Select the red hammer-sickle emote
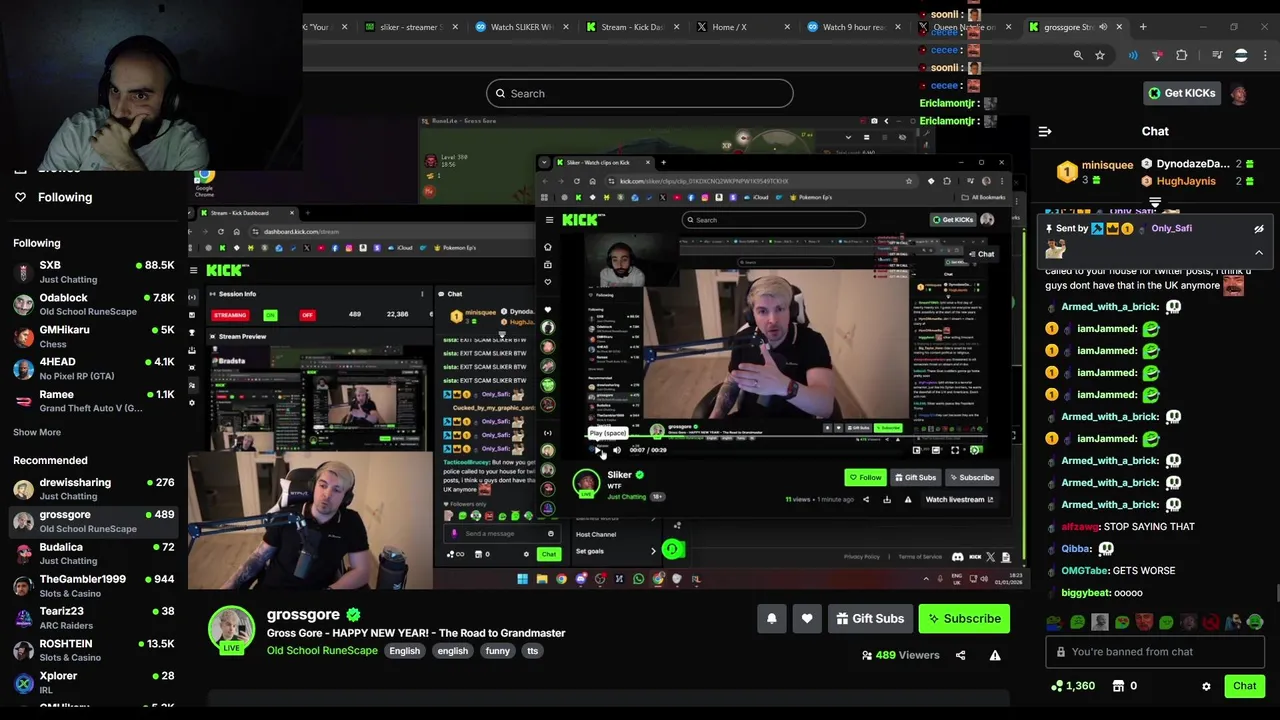 click(1211, 622)
